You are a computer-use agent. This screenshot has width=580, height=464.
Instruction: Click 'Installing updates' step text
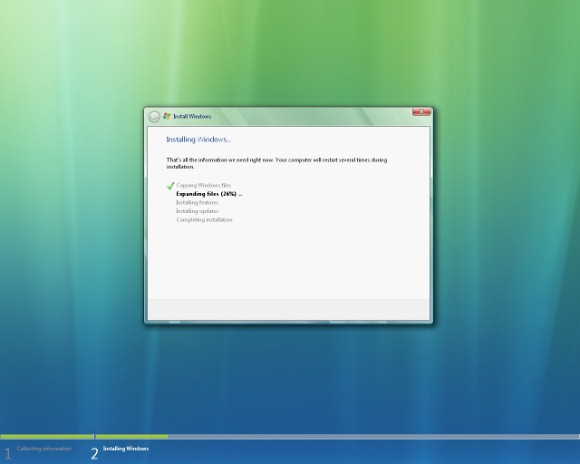197,211
